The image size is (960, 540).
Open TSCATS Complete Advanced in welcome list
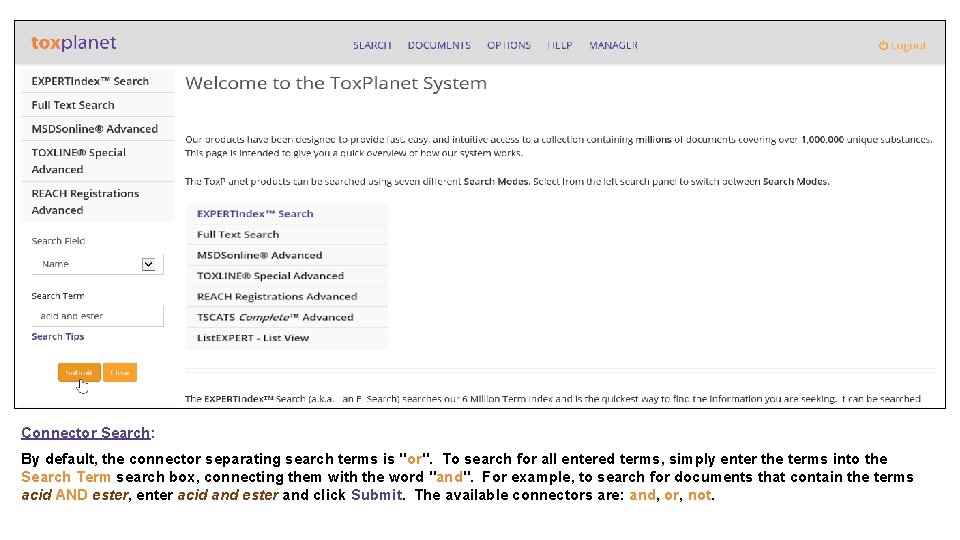[287, 317]
